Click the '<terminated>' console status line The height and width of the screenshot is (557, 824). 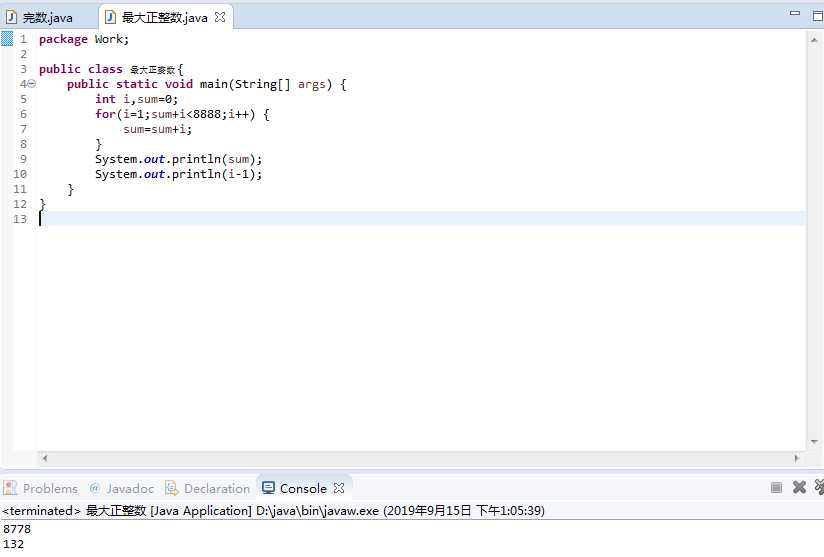pos(273,511)
